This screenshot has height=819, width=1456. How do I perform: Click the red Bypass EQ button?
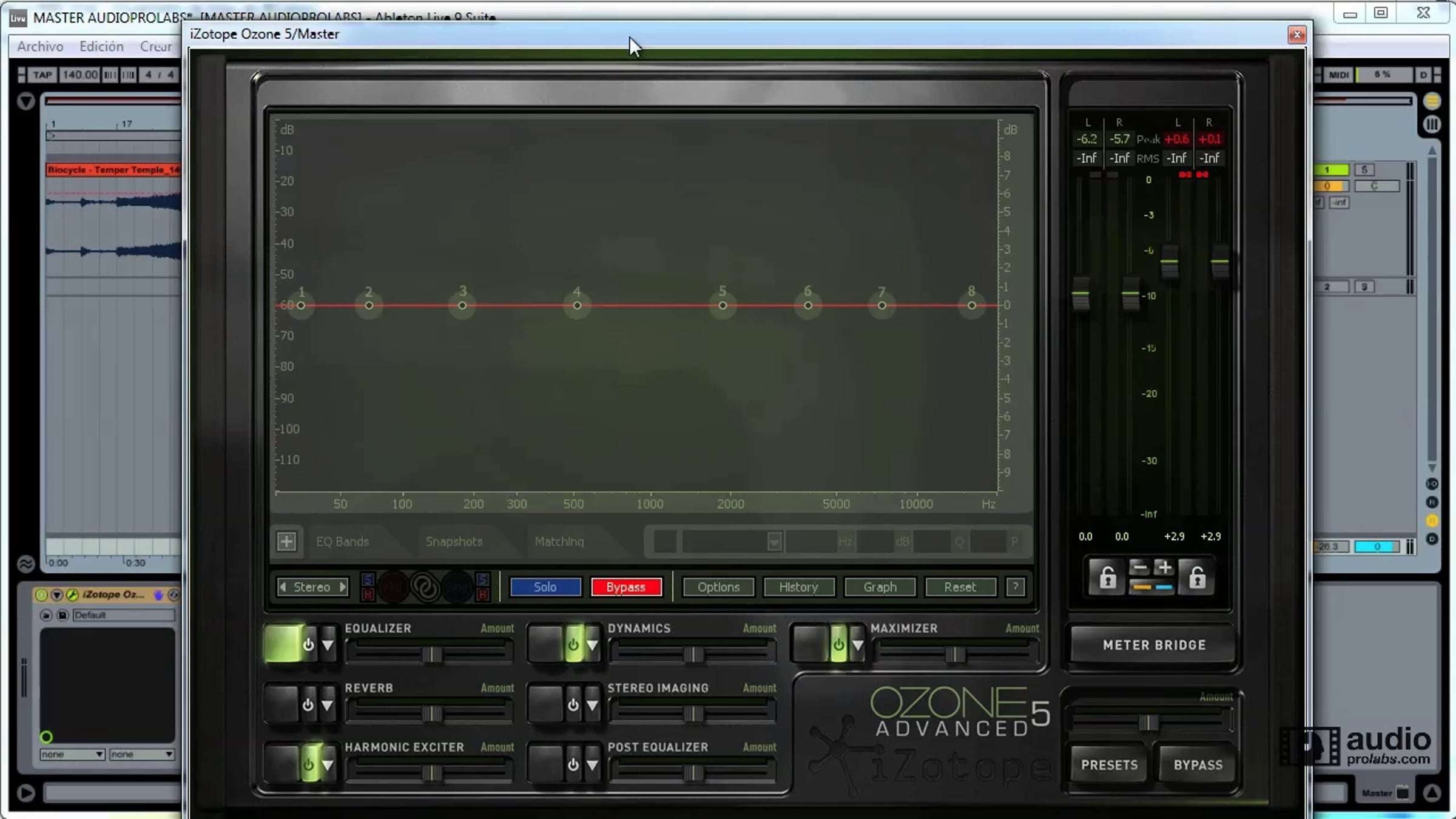[x=625, y=587]
